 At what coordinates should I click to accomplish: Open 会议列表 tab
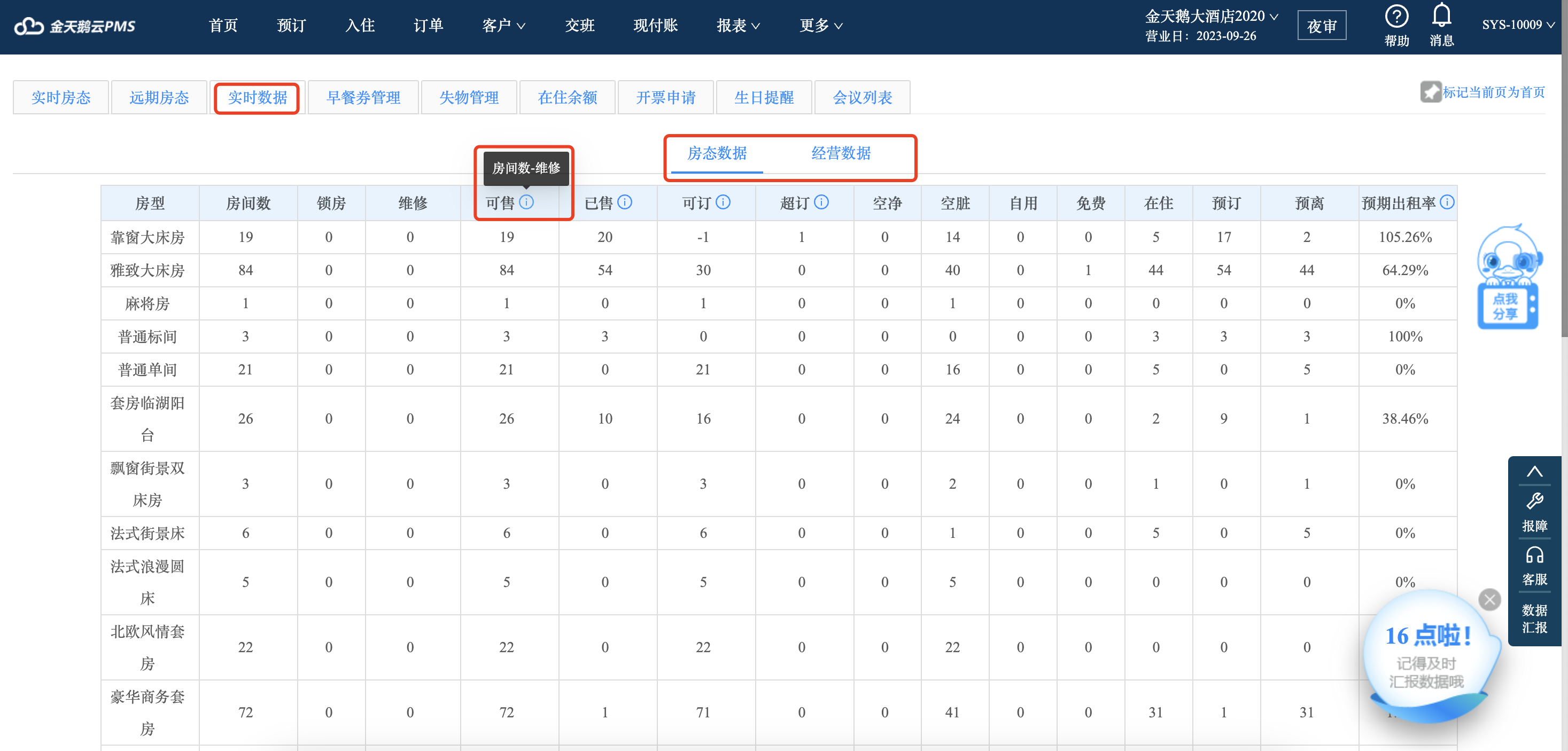pyautogui.click(x=862, y=97)
